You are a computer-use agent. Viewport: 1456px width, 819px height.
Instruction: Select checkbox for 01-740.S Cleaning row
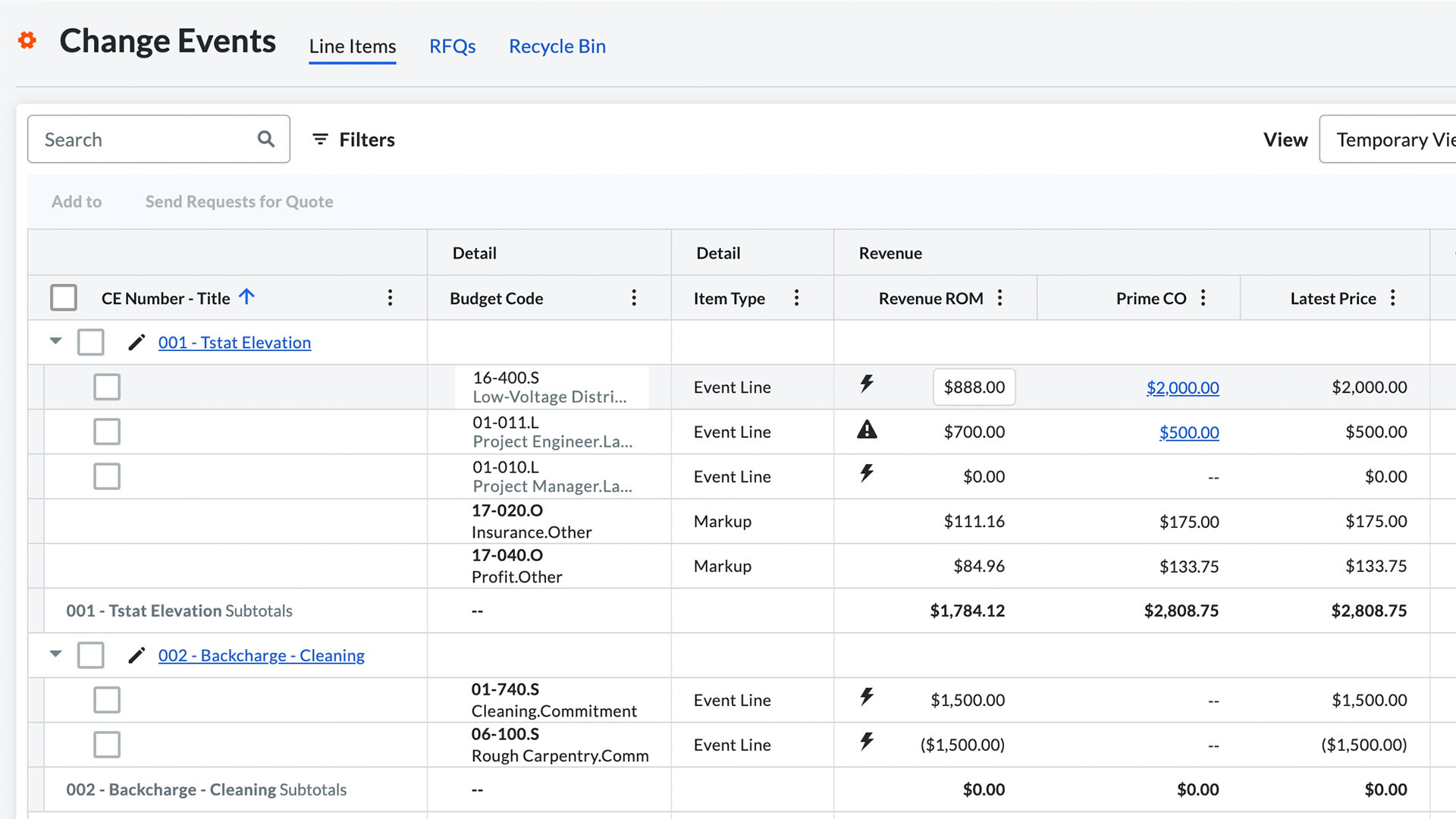click(x=107, y=700)
